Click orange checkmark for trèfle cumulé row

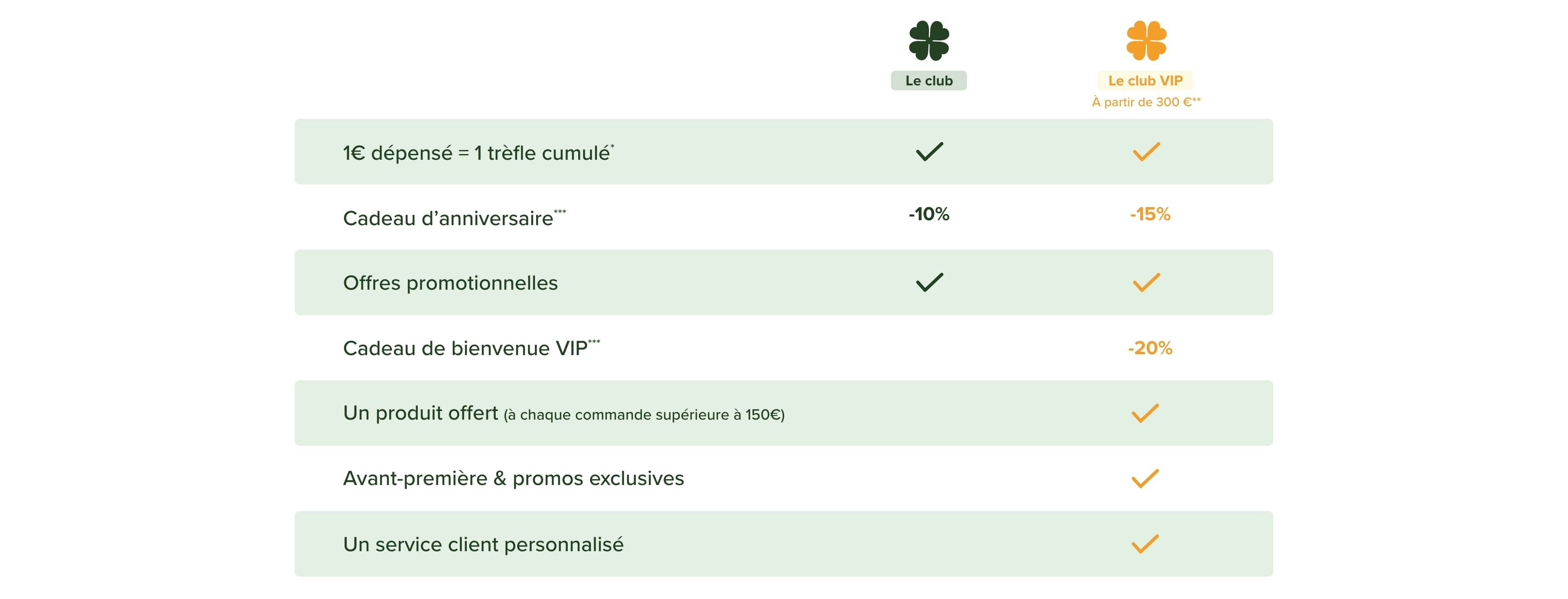pyautogui.click(x=1146, y=152)
